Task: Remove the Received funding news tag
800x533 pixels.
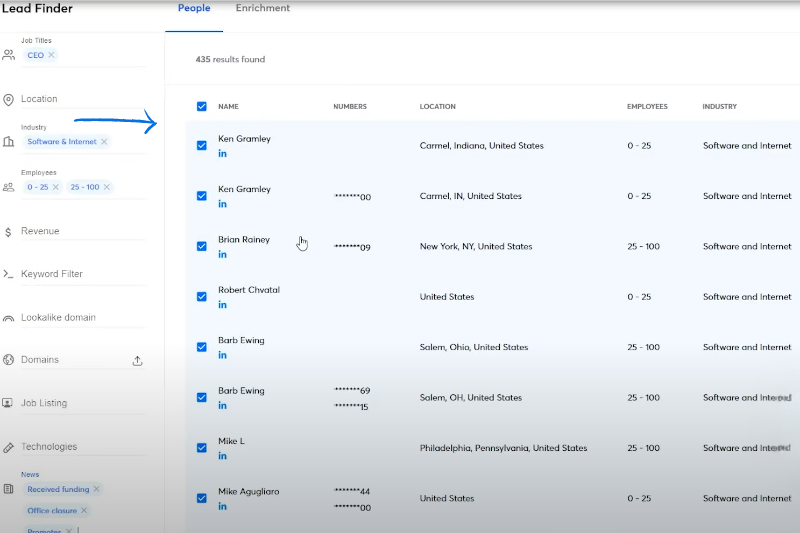Action: [x=97, y=489]
